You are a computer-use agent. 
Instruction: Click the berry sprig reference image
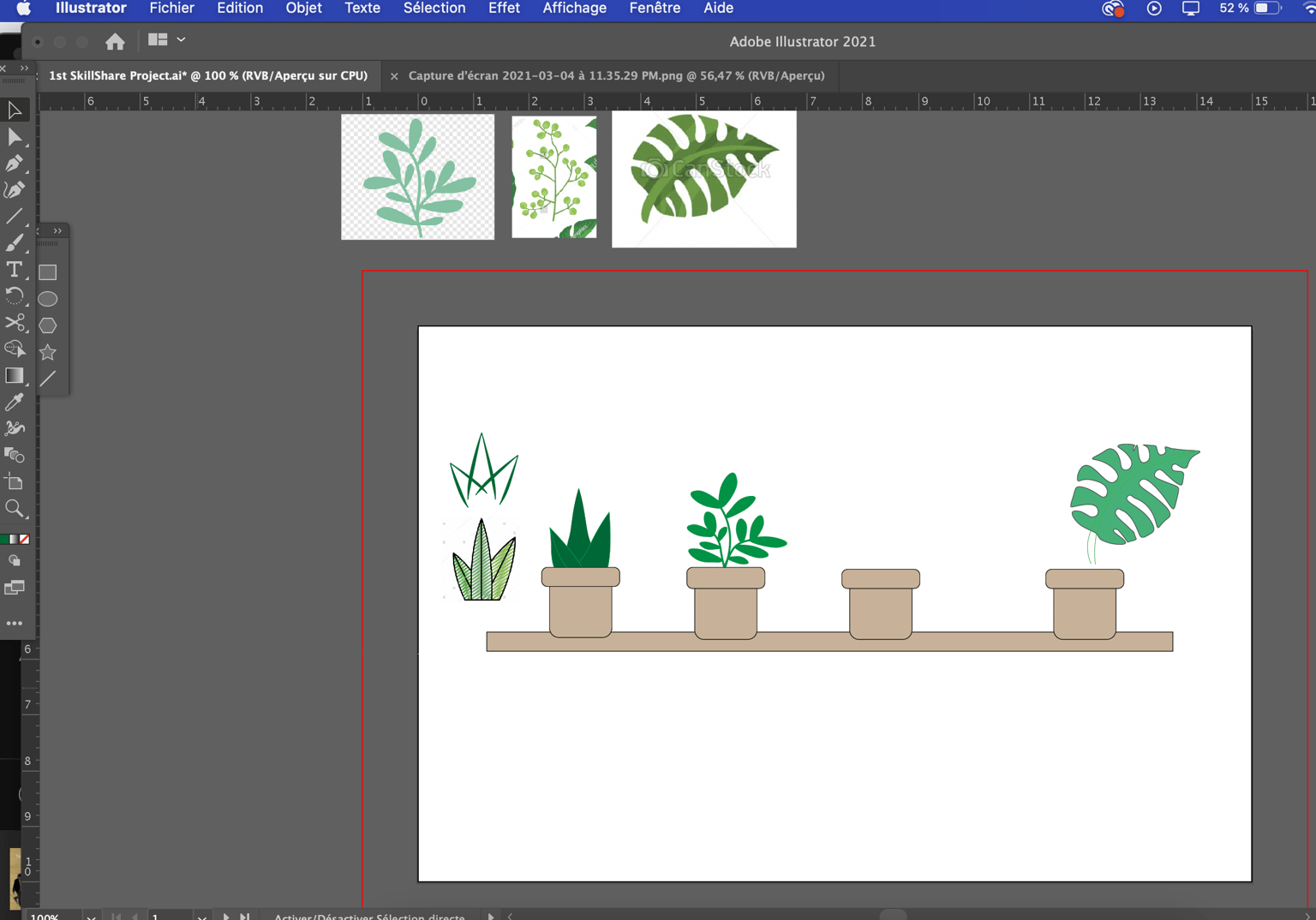click(554, 177)
